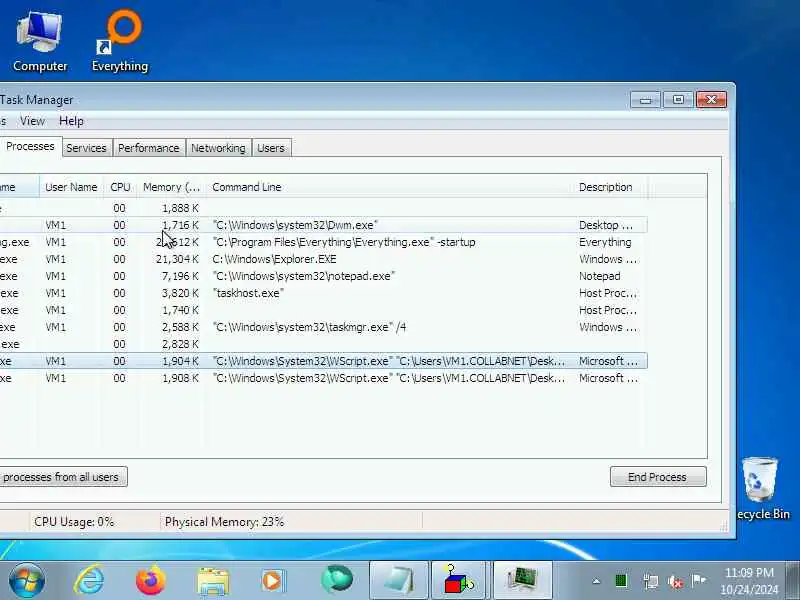Viewport: 800px width, 600px height.
Task: Select the Everything.exe -startup process row
Action: point(323,242)
